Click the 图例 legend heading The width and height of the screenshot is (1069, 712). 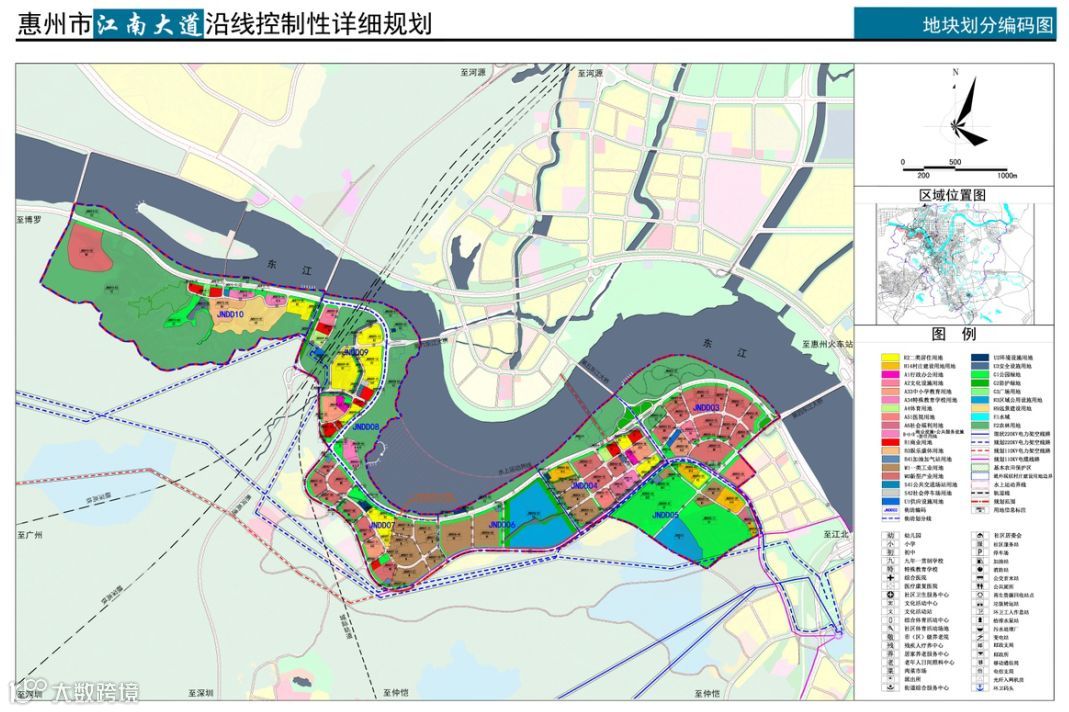954,334
